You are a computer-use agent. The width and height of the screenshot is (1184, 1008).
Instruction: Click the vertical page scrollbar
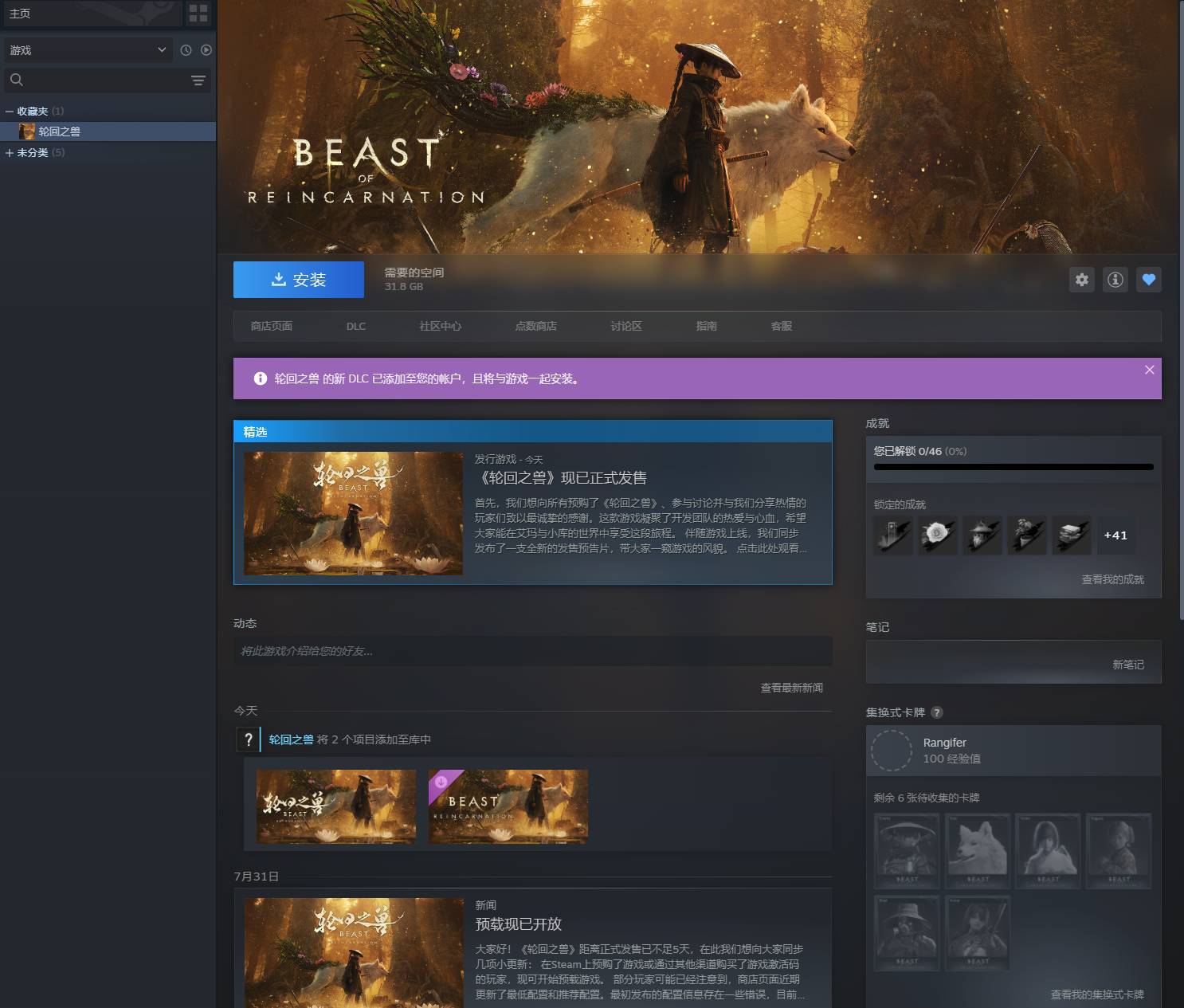(x=1181, y=310)
